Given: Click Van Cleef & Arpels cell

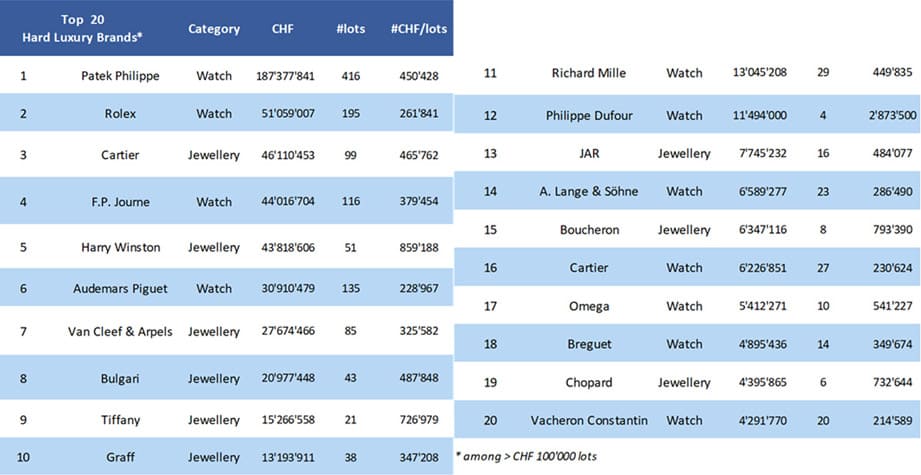Looking at the screenshot, I should (120, 331).
